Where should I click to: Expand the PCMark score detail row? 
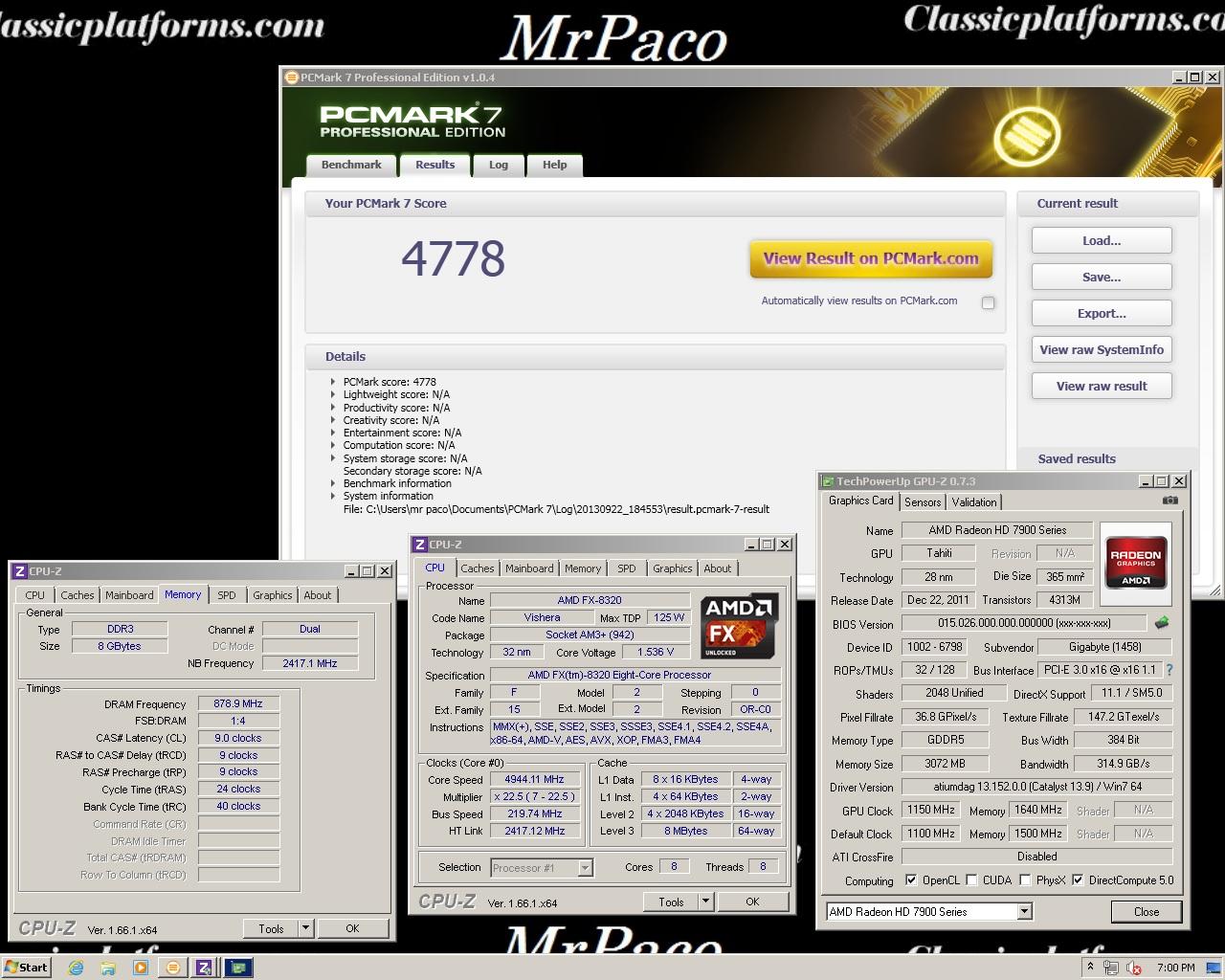coord(333,381)
